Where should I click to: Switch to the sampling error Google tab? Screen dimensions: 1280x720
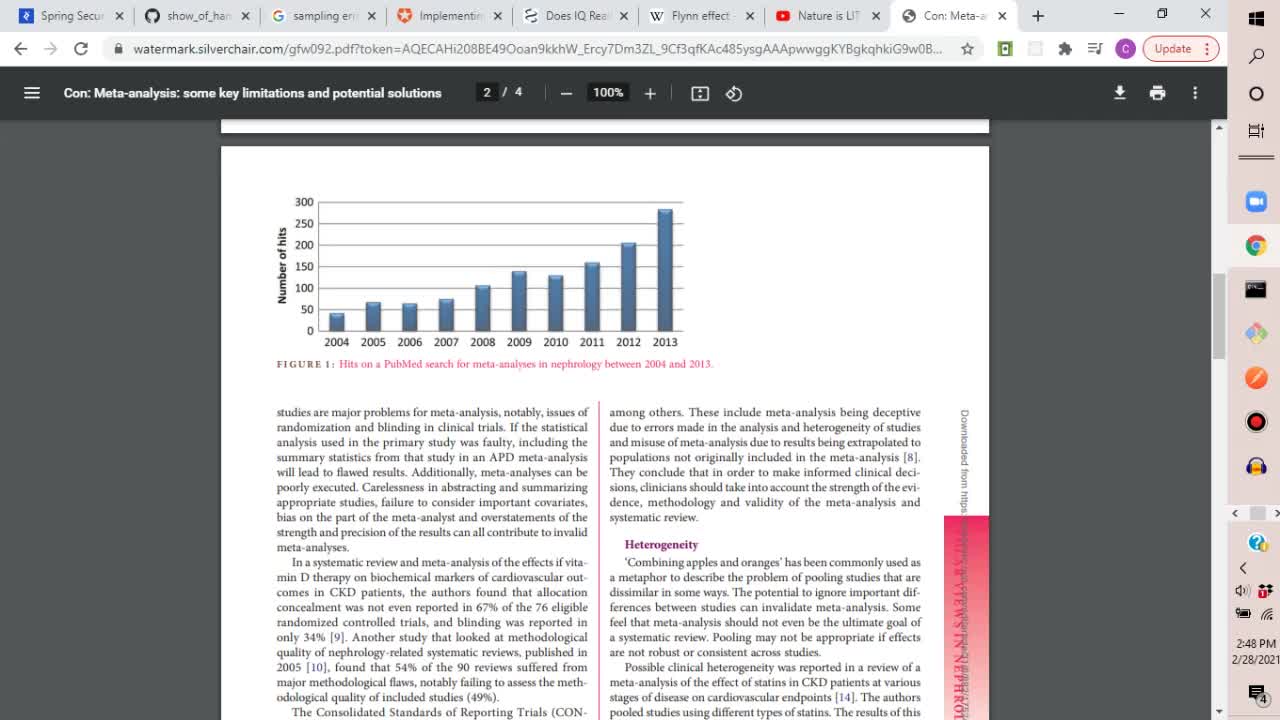[x=324, y=16]
